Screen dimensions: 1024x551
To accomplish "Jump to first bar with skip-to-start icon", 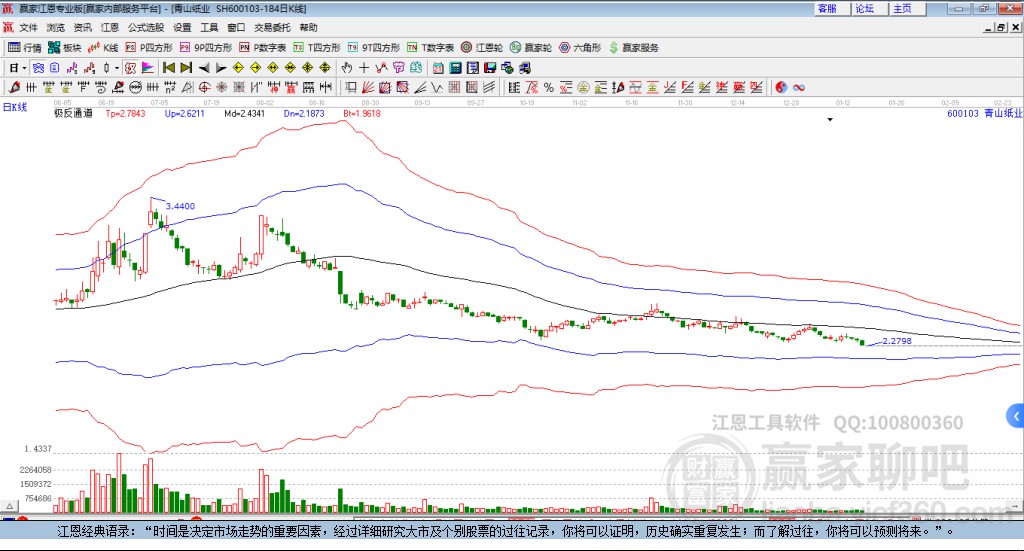I will [168, 68].
